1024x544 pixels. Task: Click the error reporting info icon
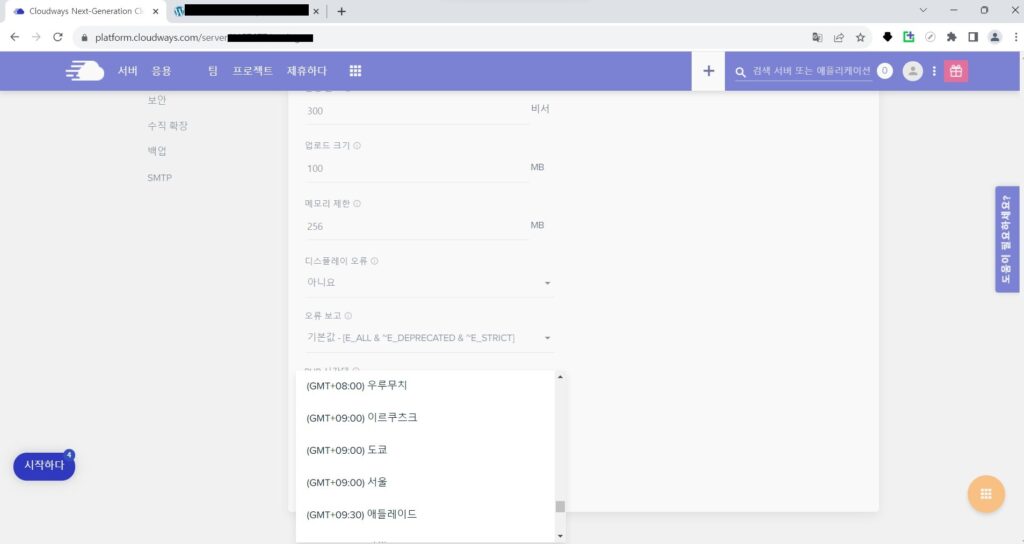[x=348, y=316]
